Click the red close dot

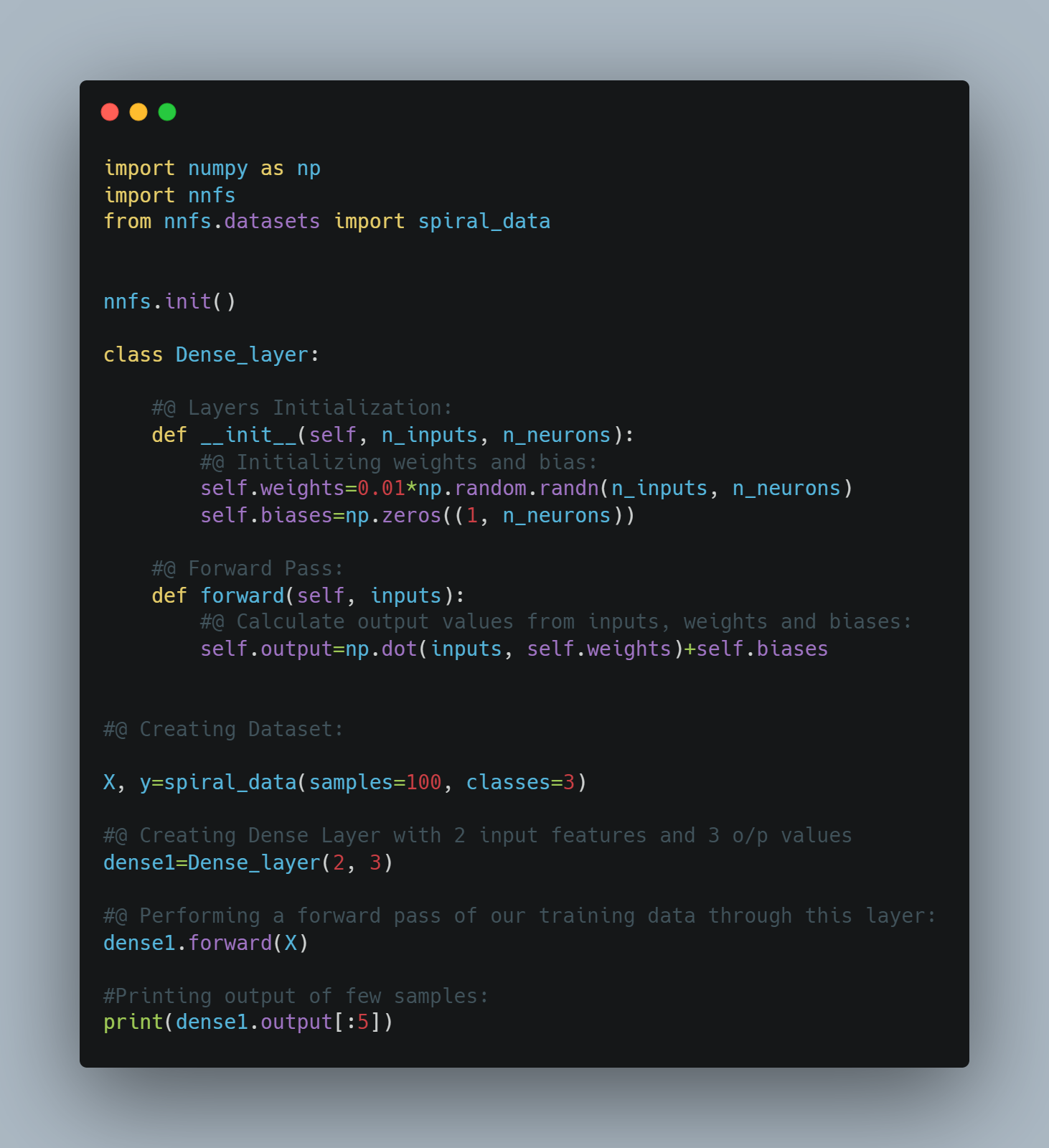tap(110, 112)
